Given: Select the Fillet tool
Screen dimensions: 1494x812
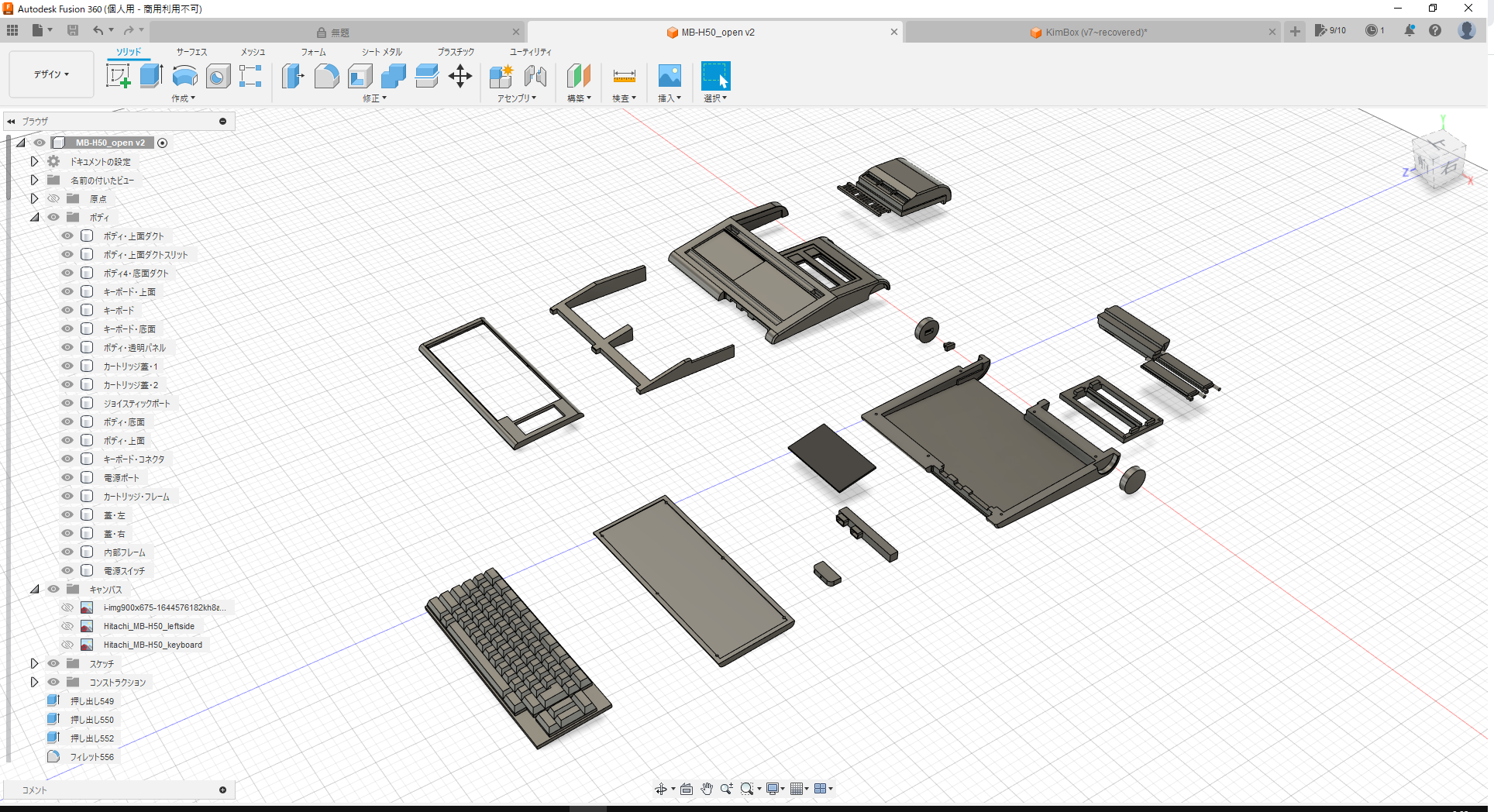Looking at the screenshot, I should 326,76.
